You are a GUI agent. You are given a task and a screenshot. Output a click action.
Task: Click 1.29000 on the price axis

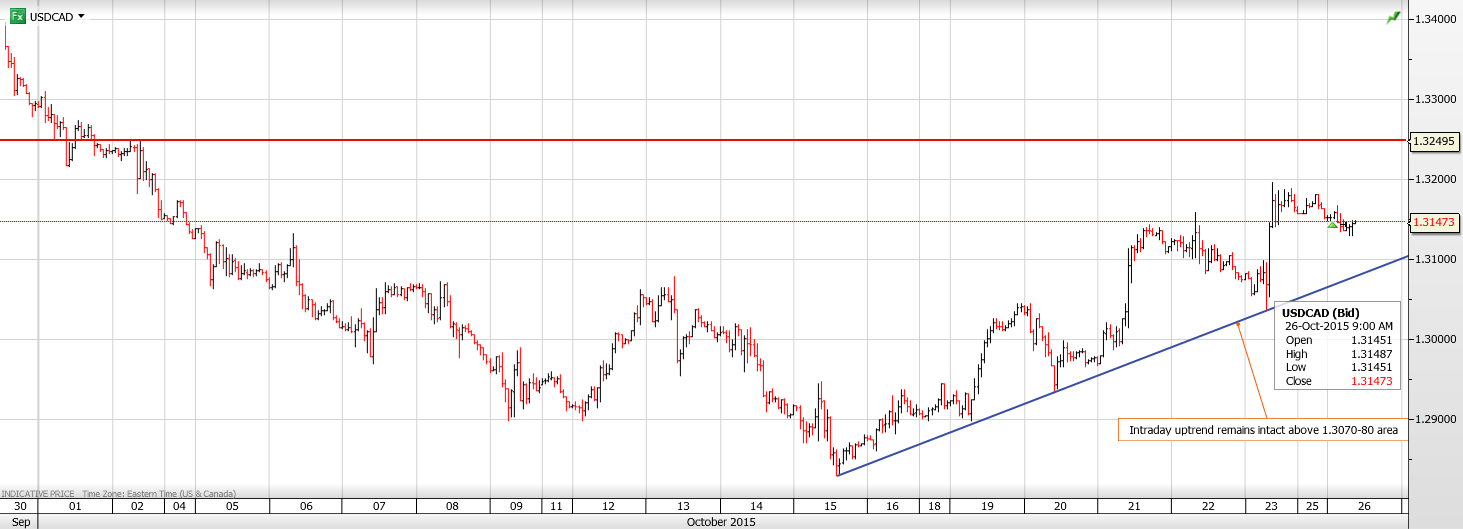coord(1432,419)
